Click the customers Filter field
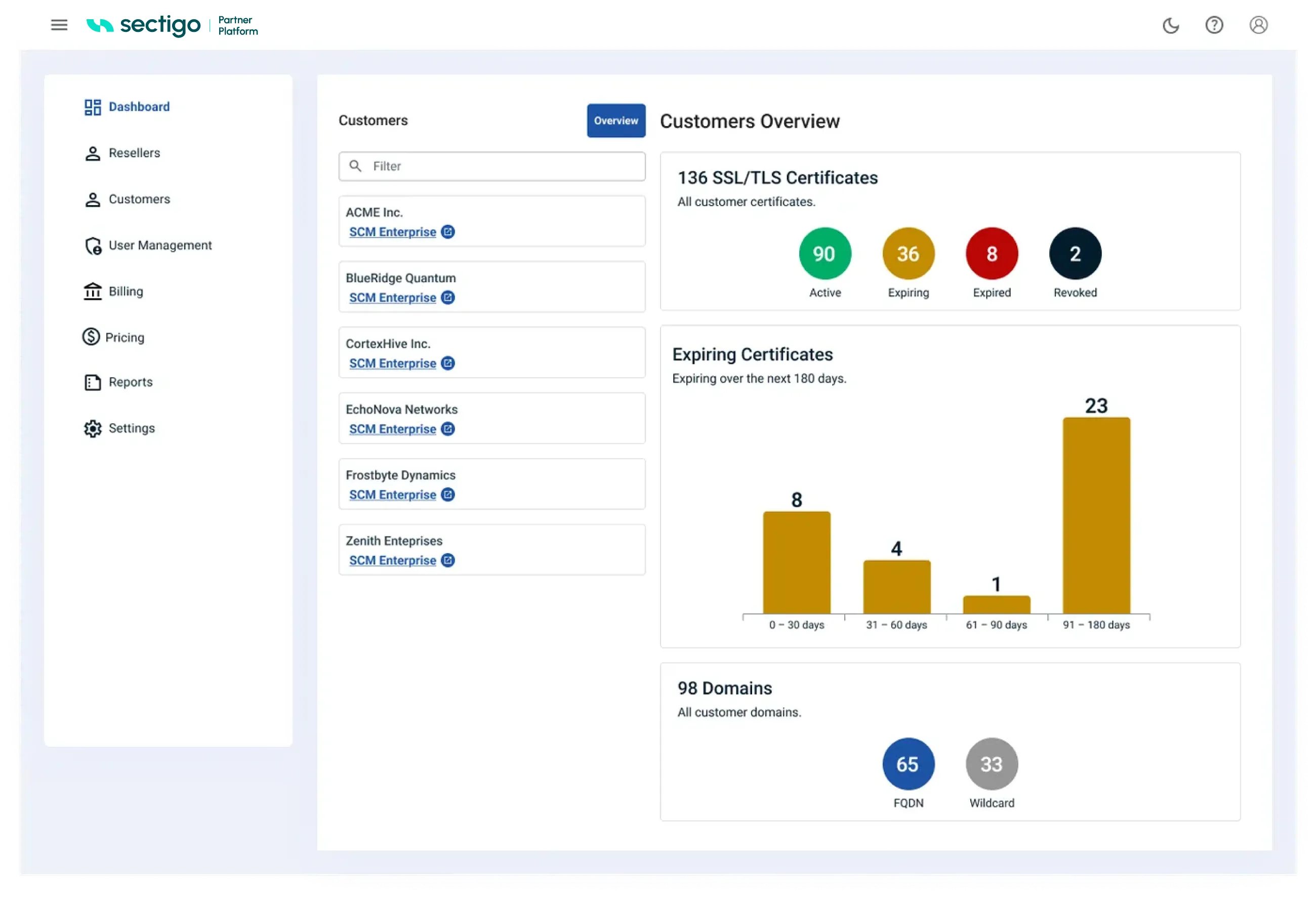Screen dimensions: 1316x898 click(x=491, y=167)
